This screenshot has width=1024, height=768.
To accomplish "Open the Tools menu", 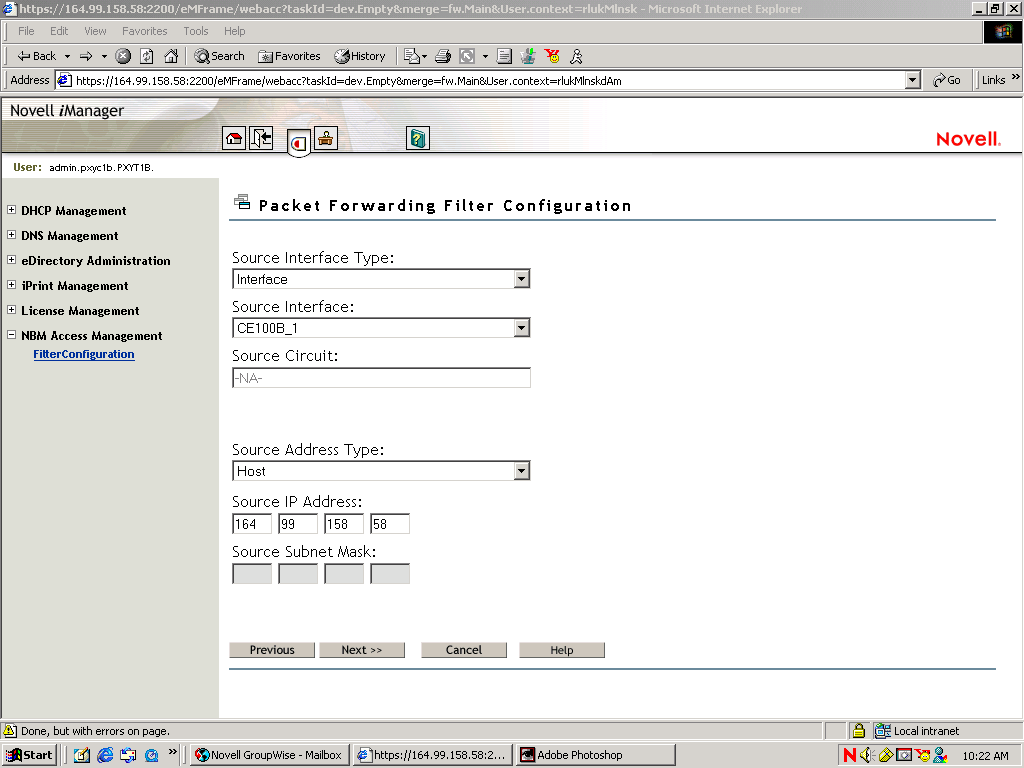I will [x=195, y=31].
